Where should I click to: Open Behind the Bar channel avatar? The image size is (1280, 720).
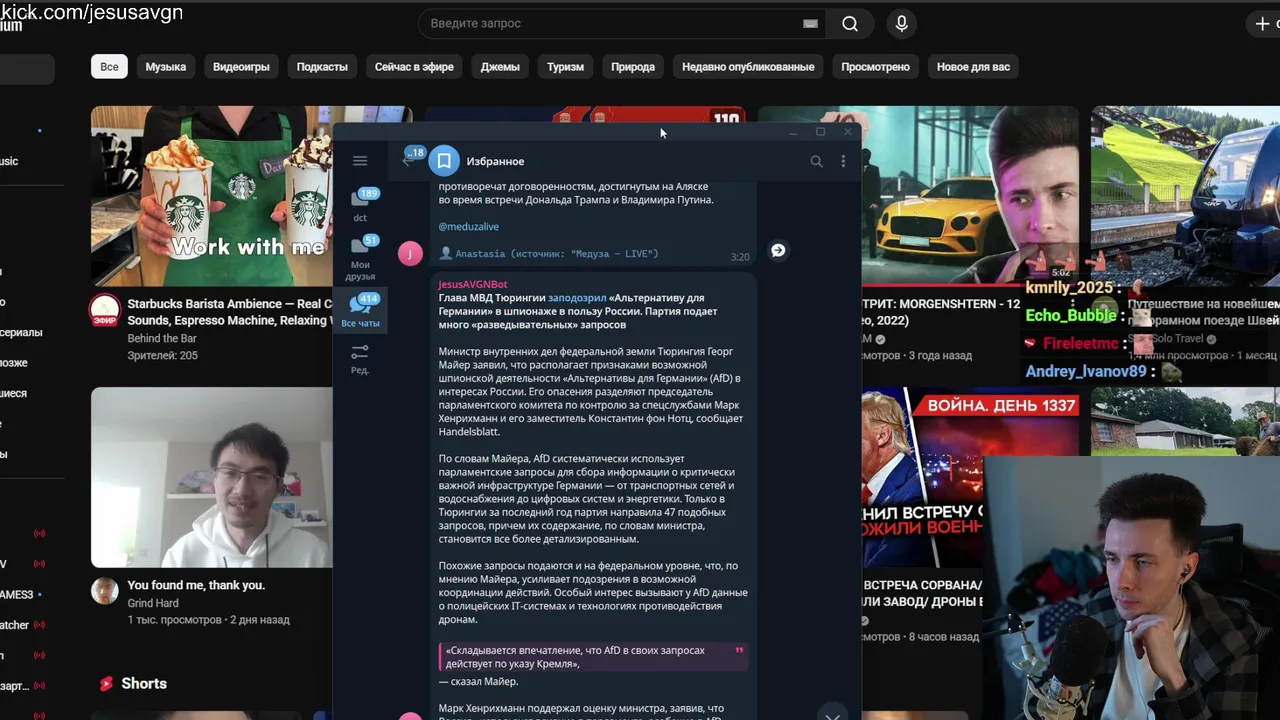pos(105,311)
